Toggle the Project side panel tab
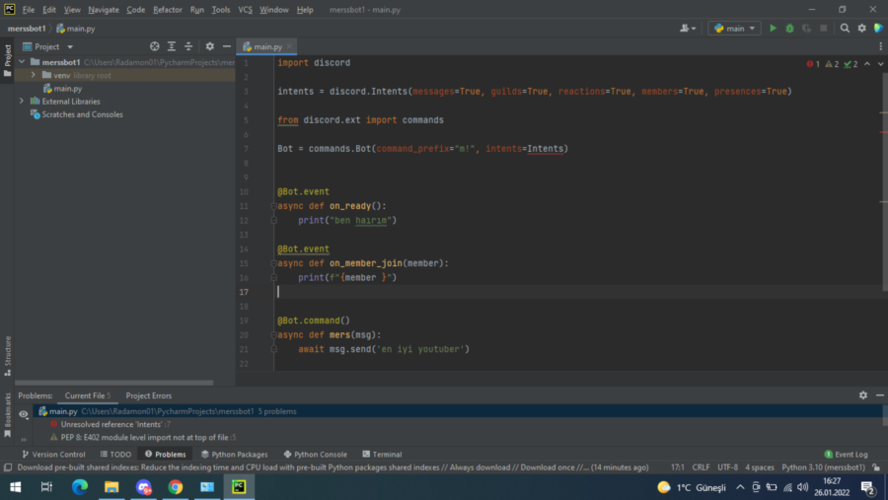Viewport: 888px width, 500px height. [7, 61]
